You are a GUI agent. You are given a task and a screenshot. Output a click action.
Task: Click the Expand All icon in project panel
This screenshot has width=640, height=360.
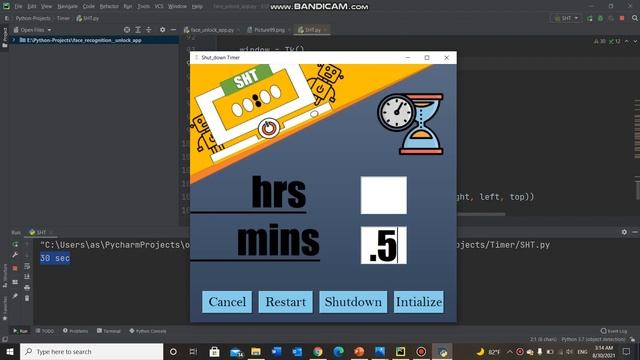pos(138,30)
